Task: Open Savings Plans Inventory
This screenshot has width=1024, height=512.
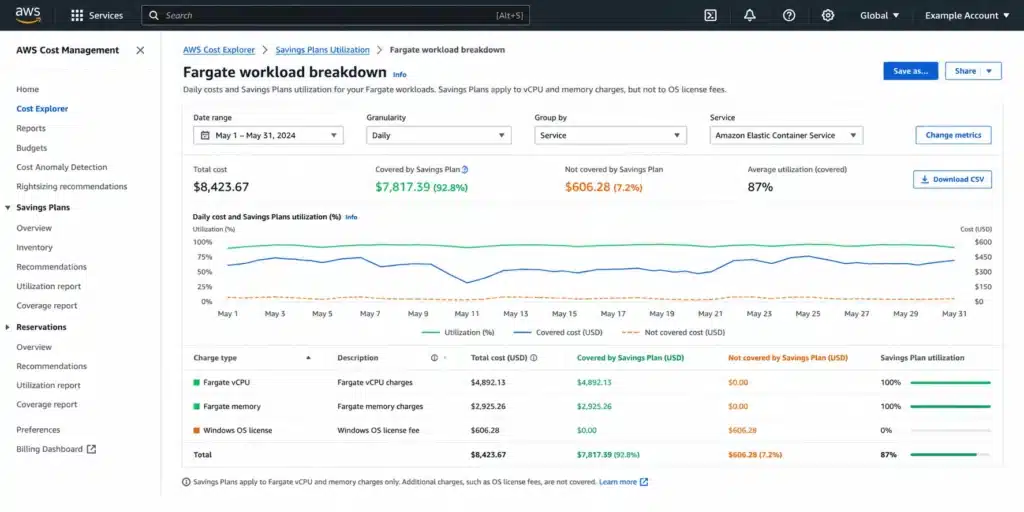Action: (x=35, y=248)
